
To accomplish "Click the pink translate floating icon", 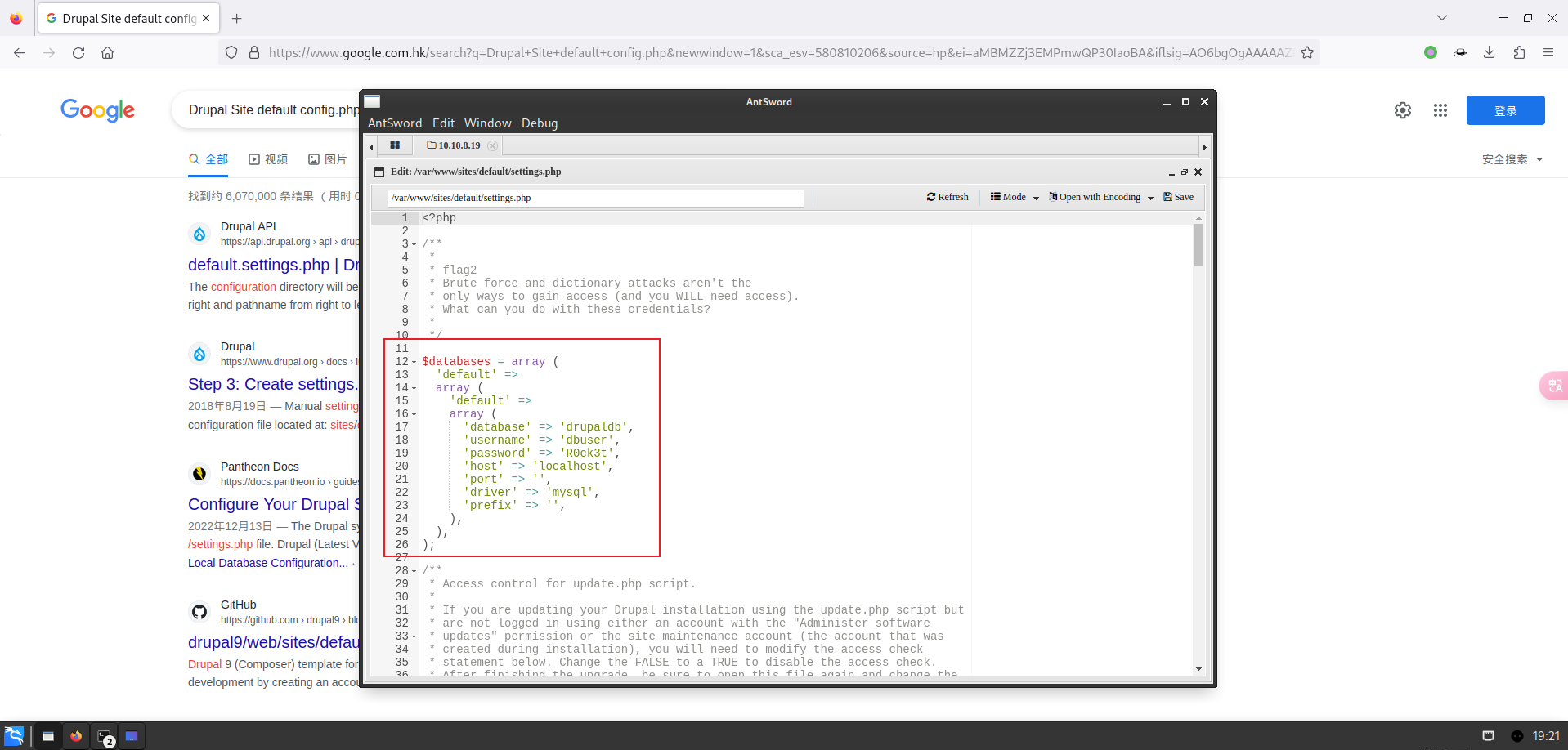I will click(x=1552, y=386).
